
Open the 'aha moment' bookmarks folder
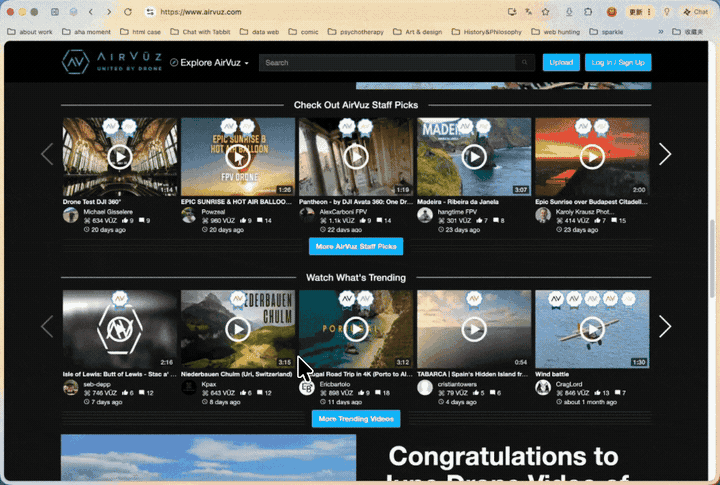[86, 32]
